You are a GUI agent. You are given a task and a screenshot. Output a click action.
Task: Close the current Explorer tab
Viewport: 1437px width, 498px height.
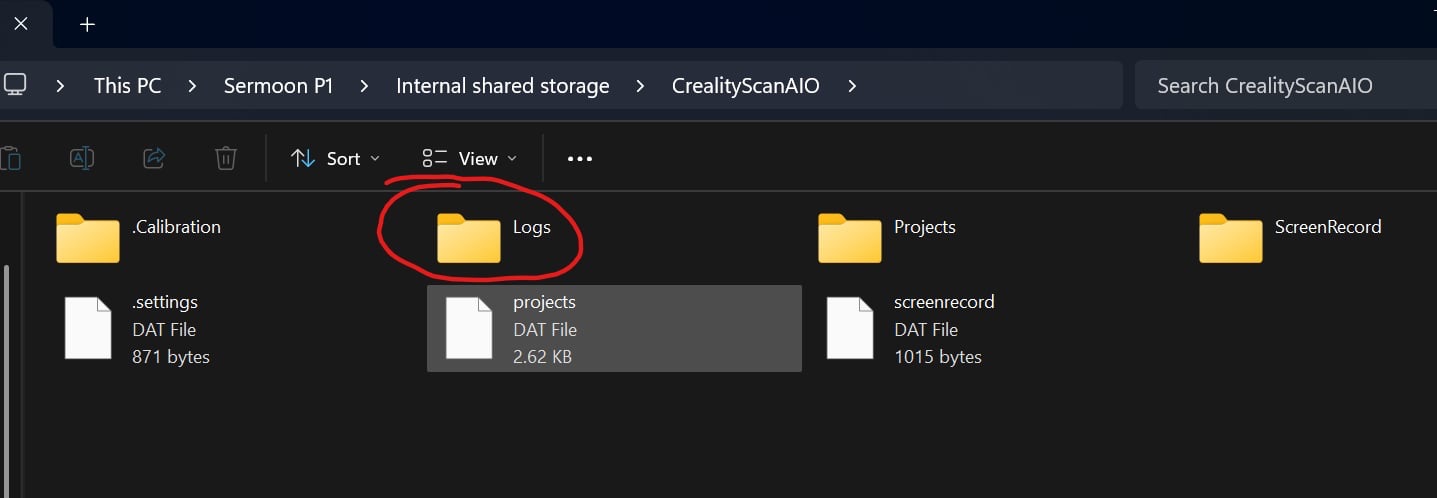click(20, 24)
